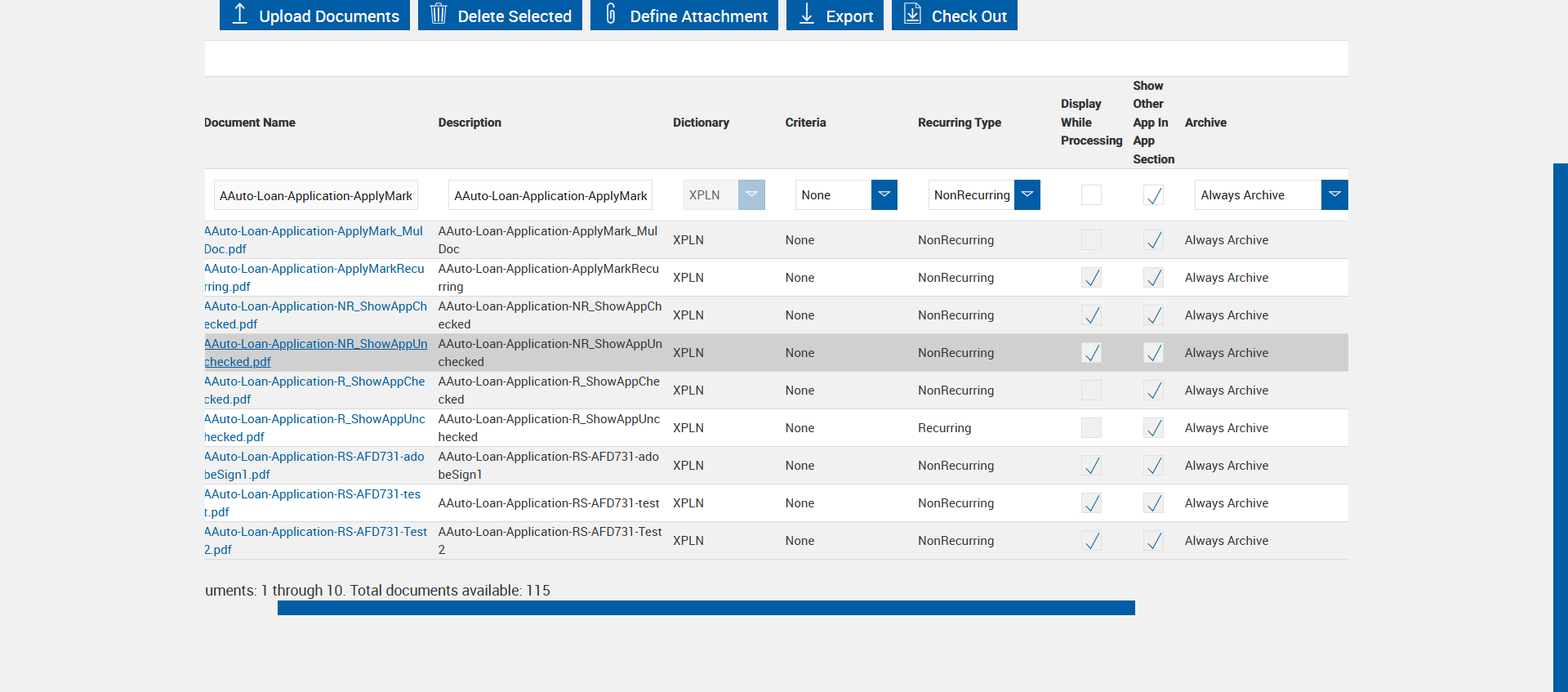Click 'Always Archive' in the RS-AFD731-Test2.pdf row
Image resolution: width=1568 pixels, height=692 pixels.
click(x=1227, y=541)
